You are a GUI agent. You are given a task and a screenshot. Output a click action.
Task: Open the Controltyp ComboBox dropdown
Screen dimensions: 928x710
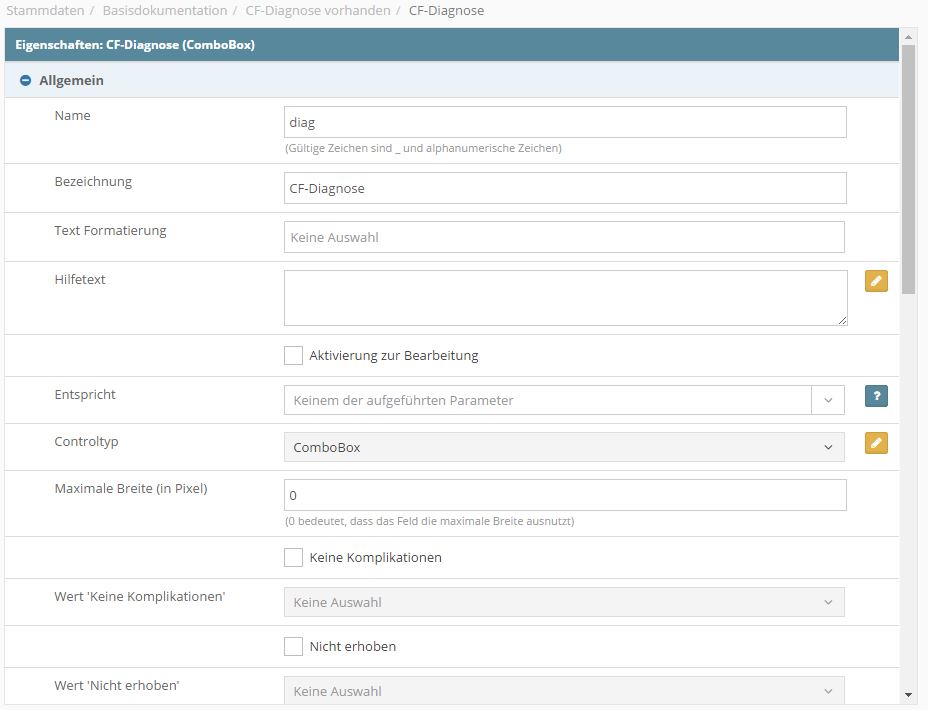tap(564, 447)
